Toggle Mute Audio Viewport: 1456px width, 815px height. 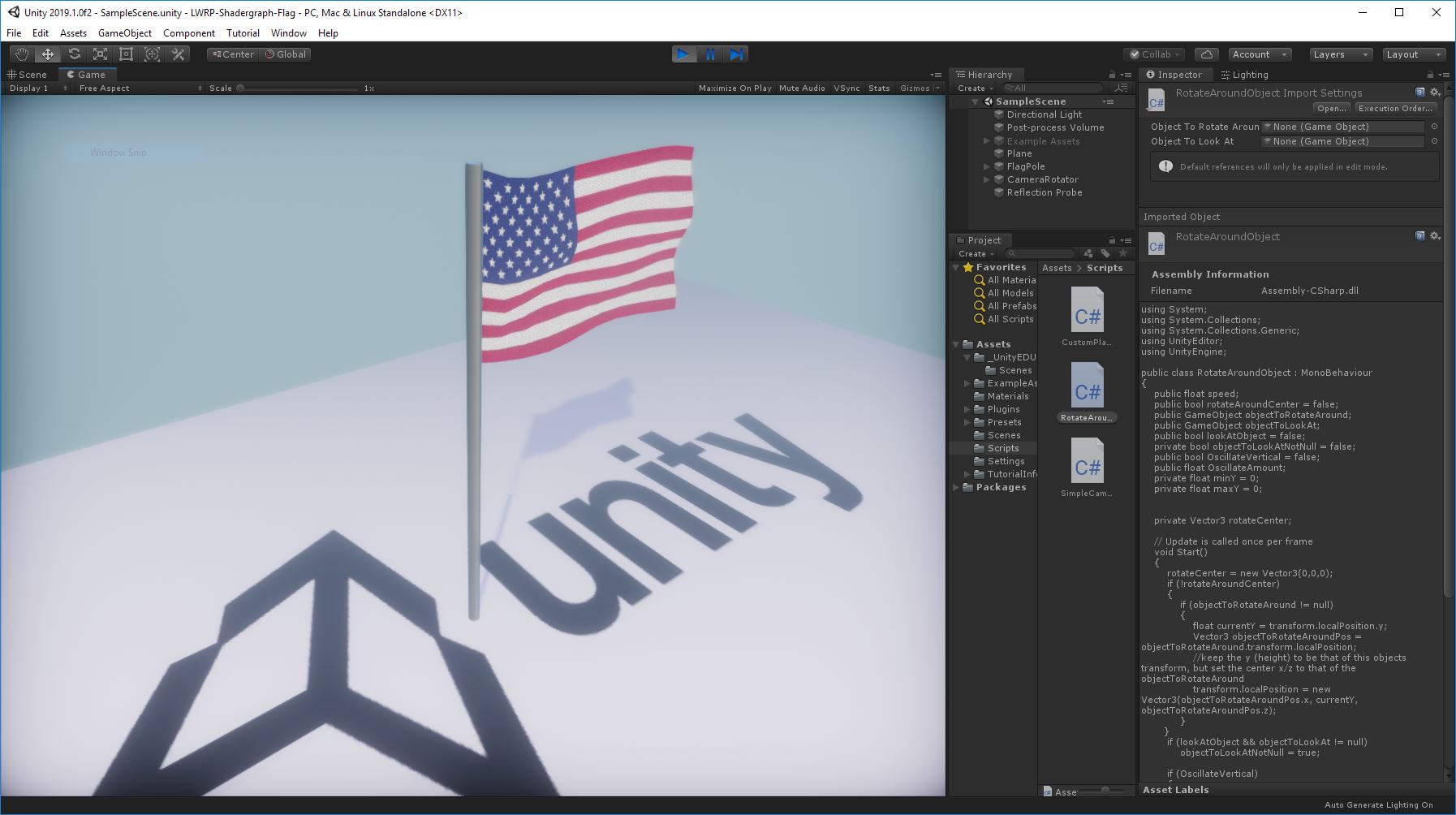[x=802, y=88]
